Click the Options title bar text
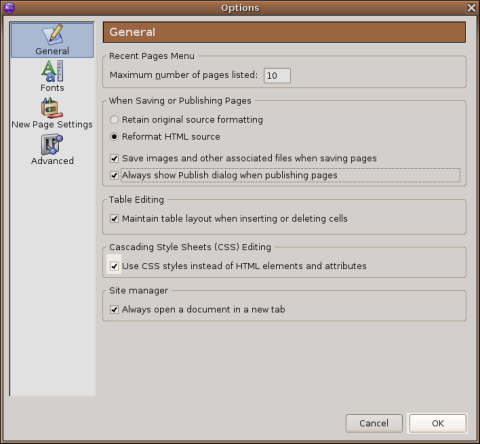 240,8
